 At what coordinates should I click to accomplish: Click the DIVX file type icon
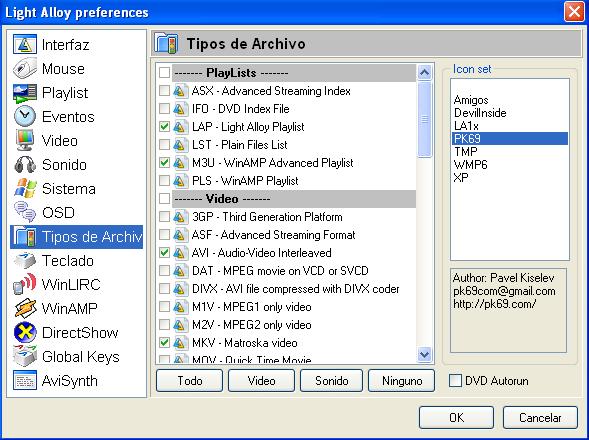[x=181, y=289]
